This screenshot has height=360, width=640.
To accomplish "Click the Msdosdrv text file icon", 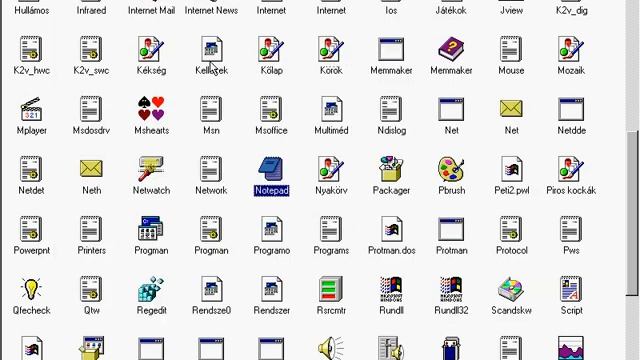I will pos(91,109).
